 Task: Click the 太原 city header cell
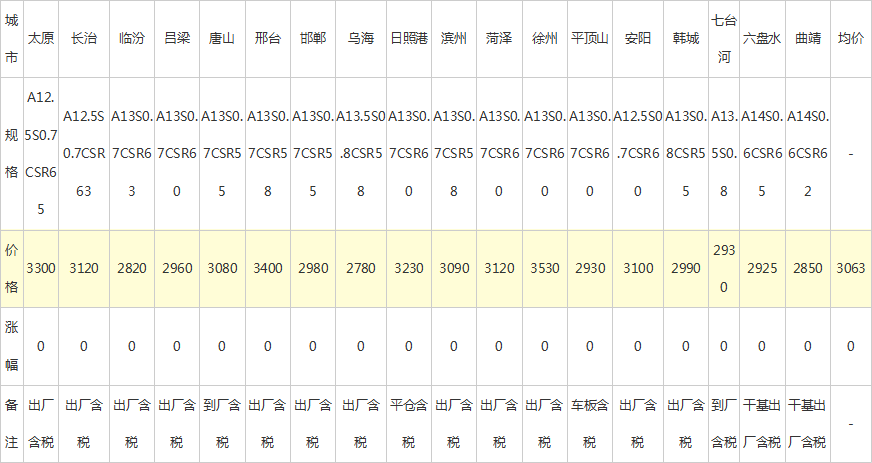41,39
